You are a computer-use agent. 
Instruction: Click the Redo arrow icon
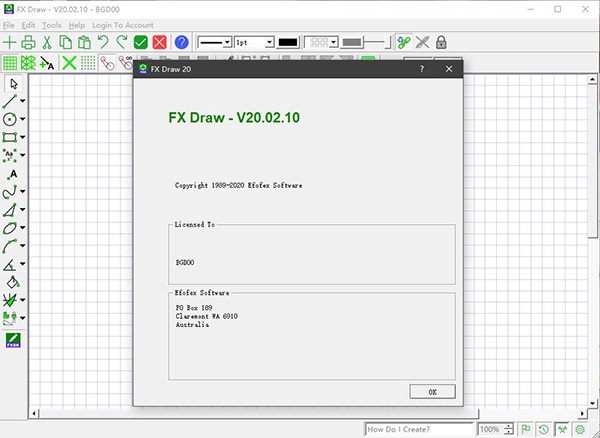122,42
